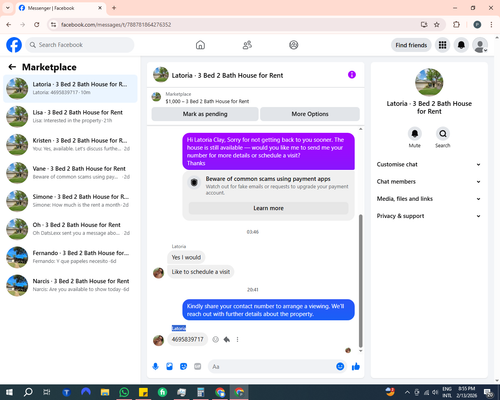
Task: Choose a GIF icon
Action: 198,367
